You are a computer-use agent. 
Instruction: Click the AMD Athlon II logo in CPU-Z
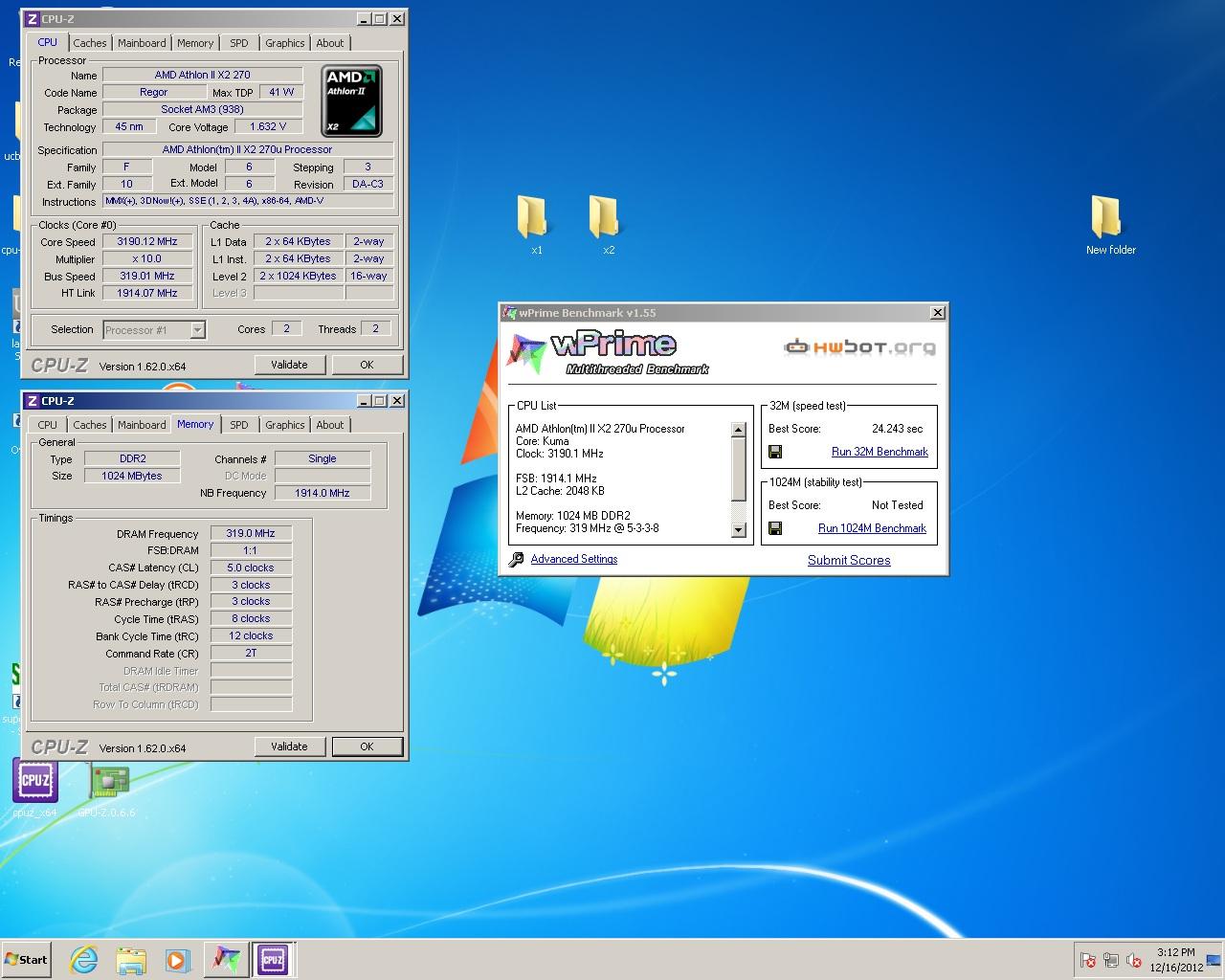[352, 101]
